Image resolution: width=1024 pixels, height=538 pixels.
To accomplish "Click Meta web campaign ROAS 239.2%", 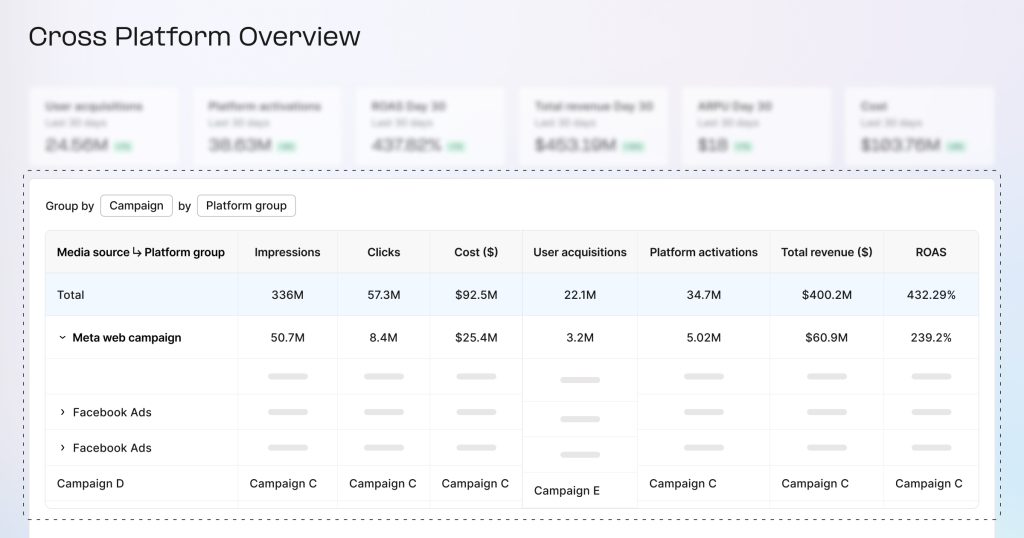I will coord(931,338).
